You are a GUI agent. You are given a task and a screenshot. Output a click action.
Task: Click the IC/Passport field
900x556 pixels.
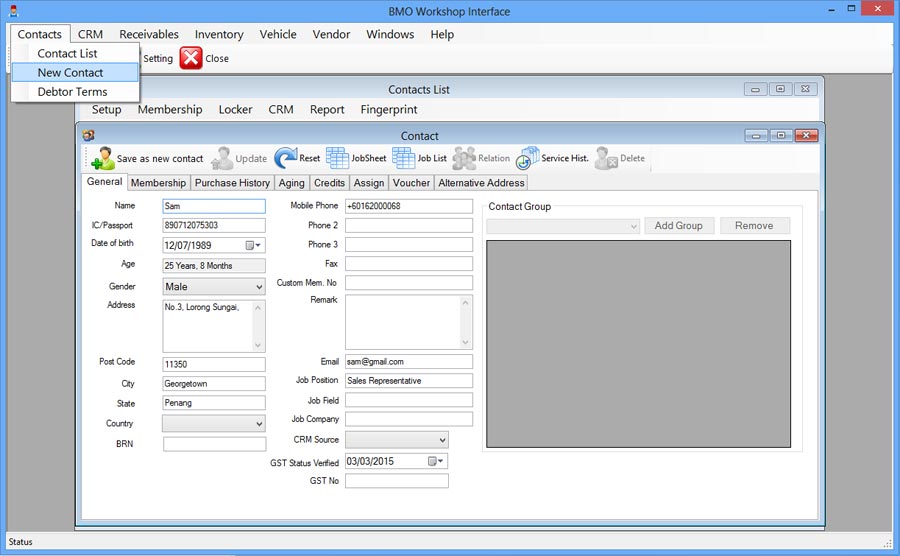pos(214,225)
